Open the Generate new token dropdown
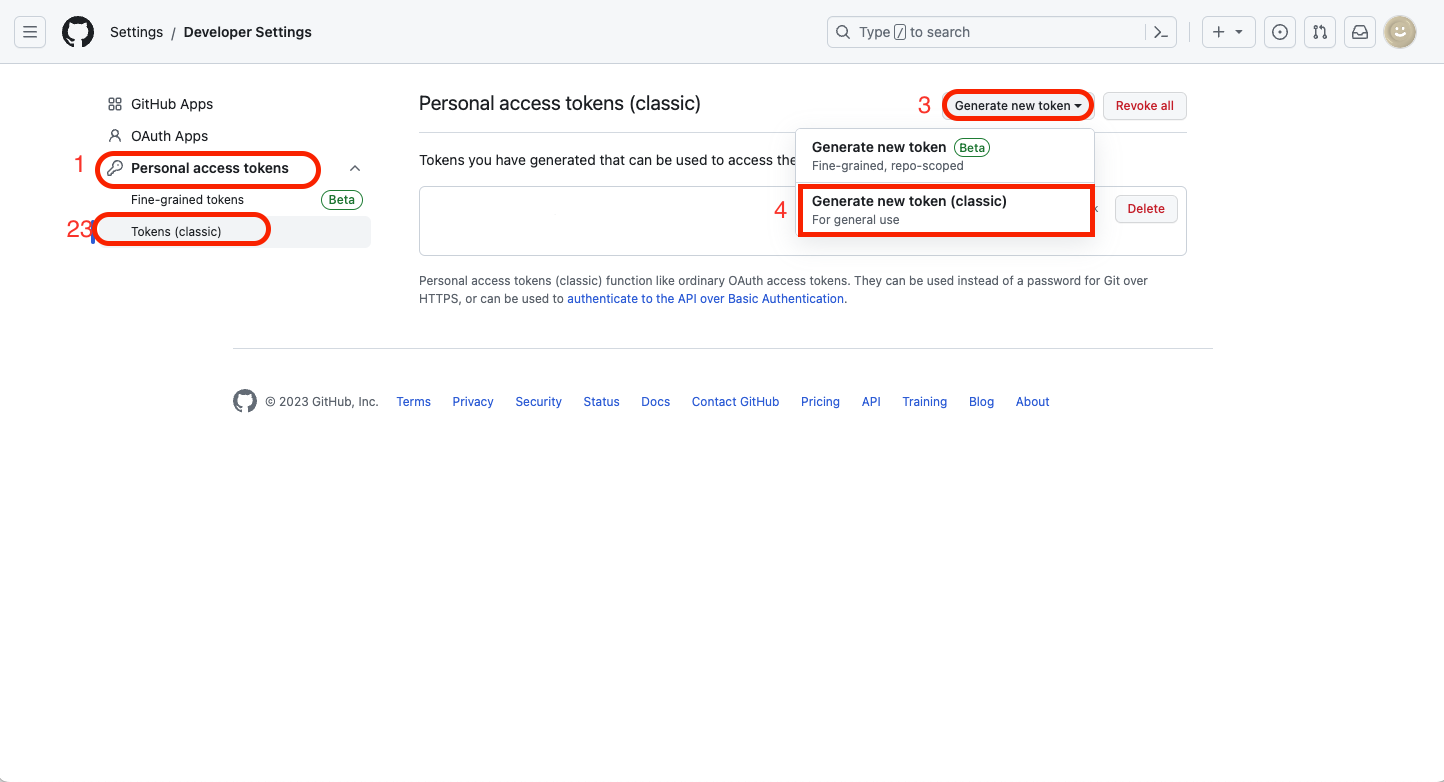1444x782 pixels. 1018,106
